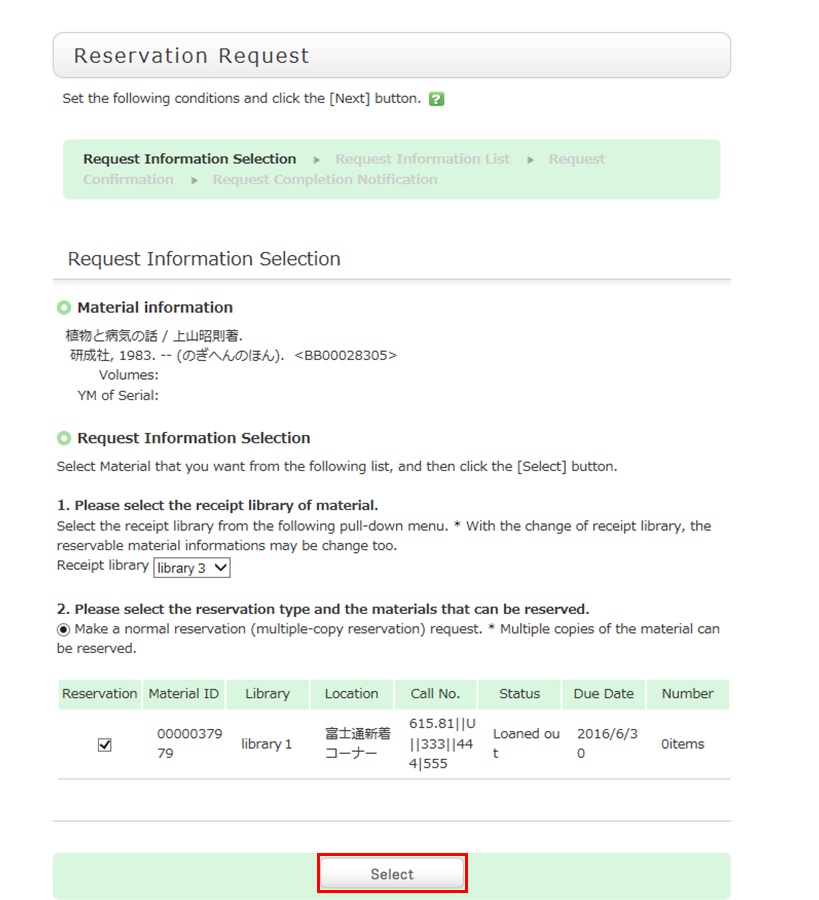This screenshot has height=900, width=819.
Task: Click bullet icon beside bold Request Information Selection subheading
Action: pyautogui.click(x=65, y=438)
